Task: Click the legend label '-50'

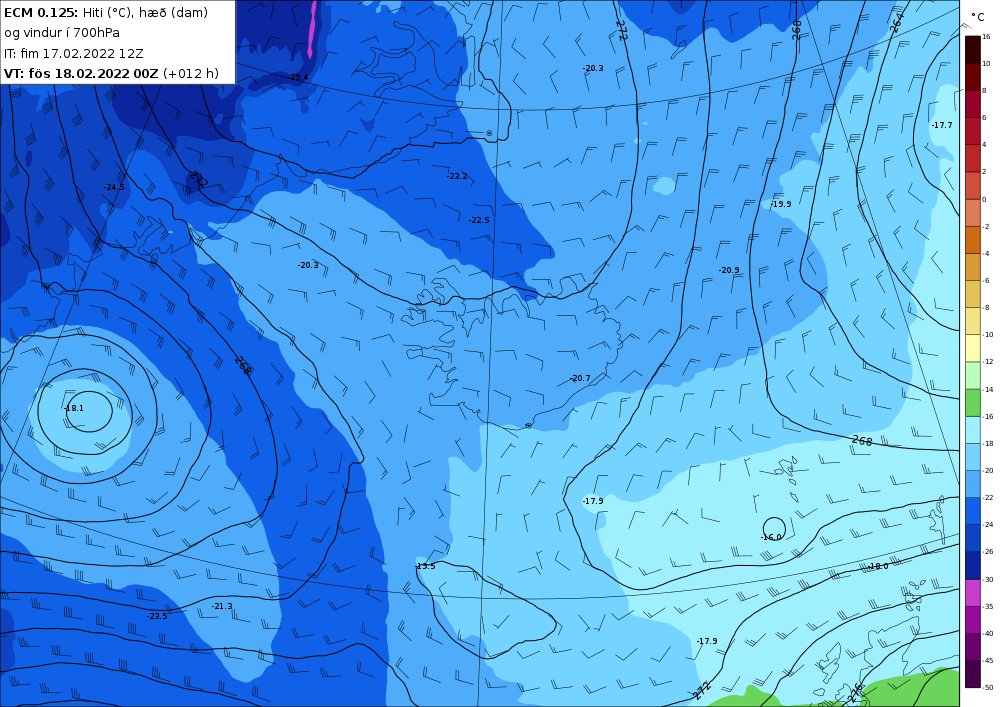Action: coord(987,688)
